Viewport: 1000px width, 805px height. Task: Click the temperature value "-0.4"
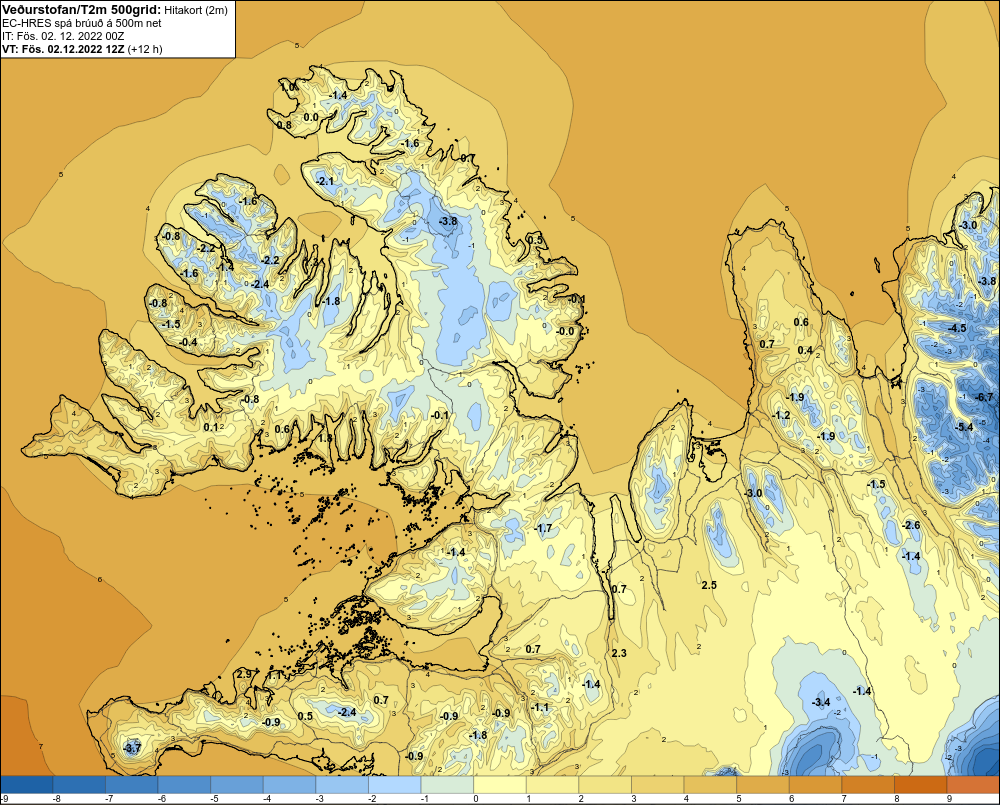tap(188, 343)
